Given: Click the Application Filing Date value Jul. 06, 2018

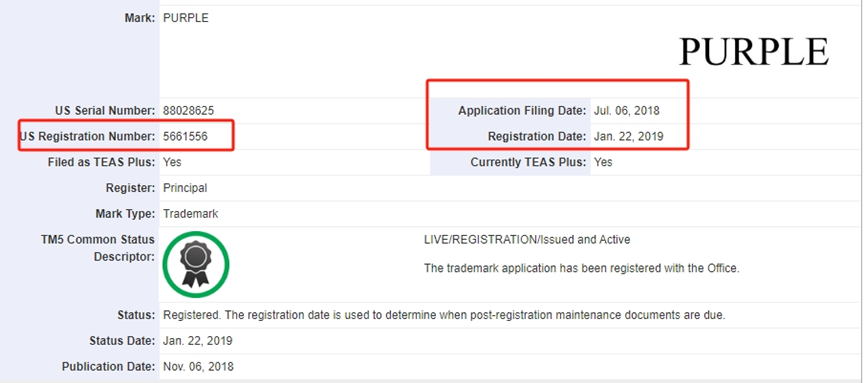Looking at the screenshot, I should tap(627, 111).
